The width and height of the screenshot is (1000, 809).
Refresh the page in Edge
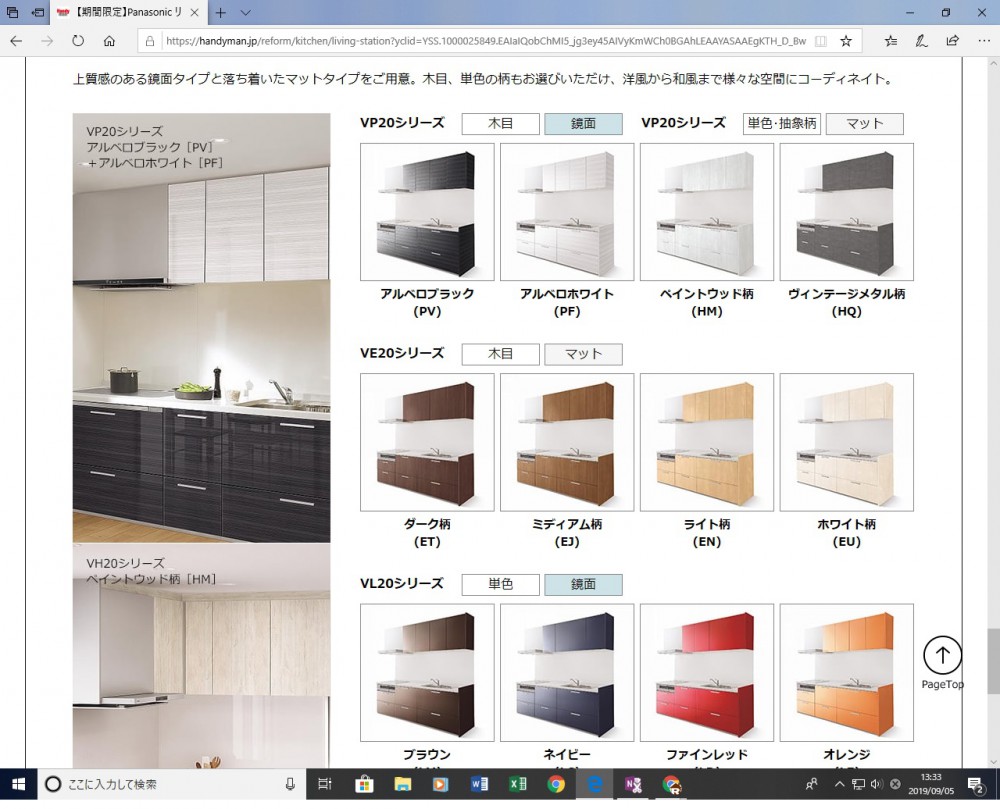78,41
